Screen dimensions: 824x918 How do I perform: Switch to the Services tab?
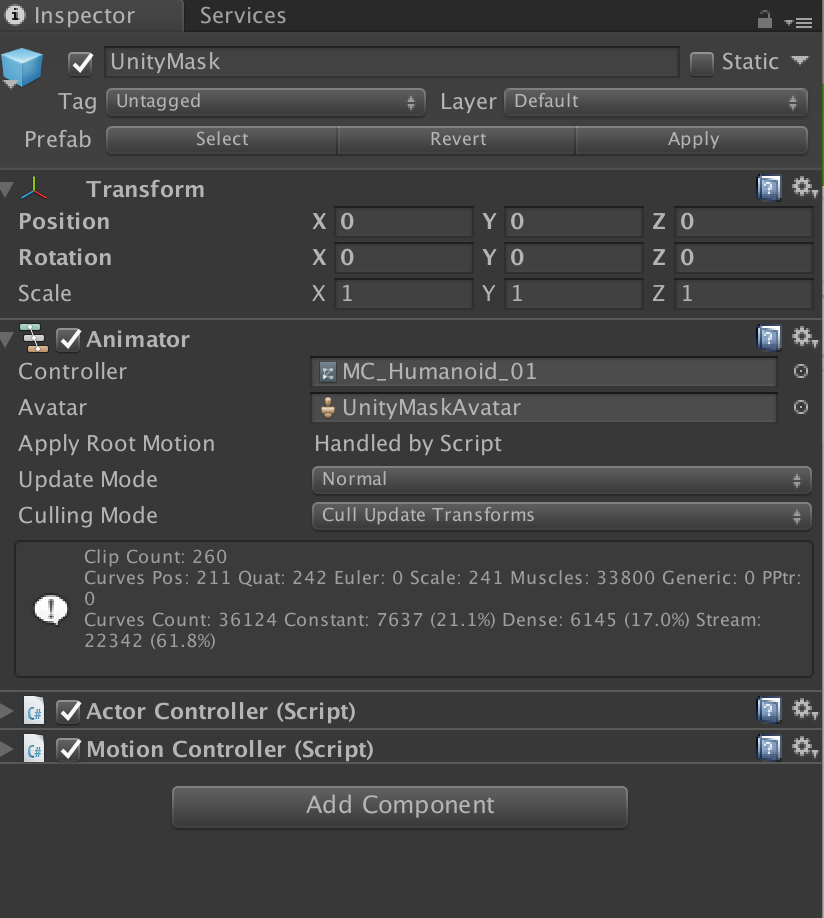(240, 15)
